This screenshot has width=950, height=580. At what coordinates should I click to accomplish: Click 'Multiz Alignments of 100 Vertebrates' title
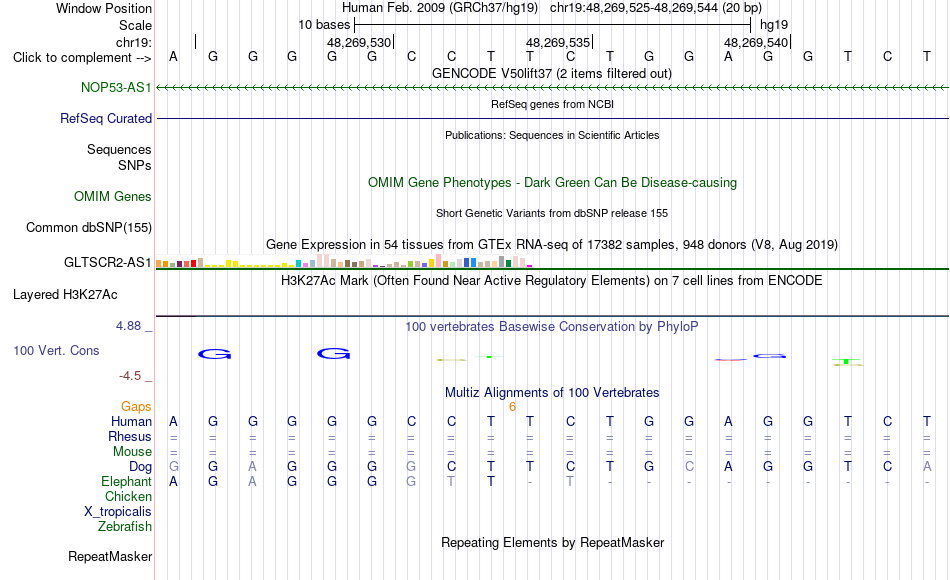pyautogui.click(x=552, y=393)
